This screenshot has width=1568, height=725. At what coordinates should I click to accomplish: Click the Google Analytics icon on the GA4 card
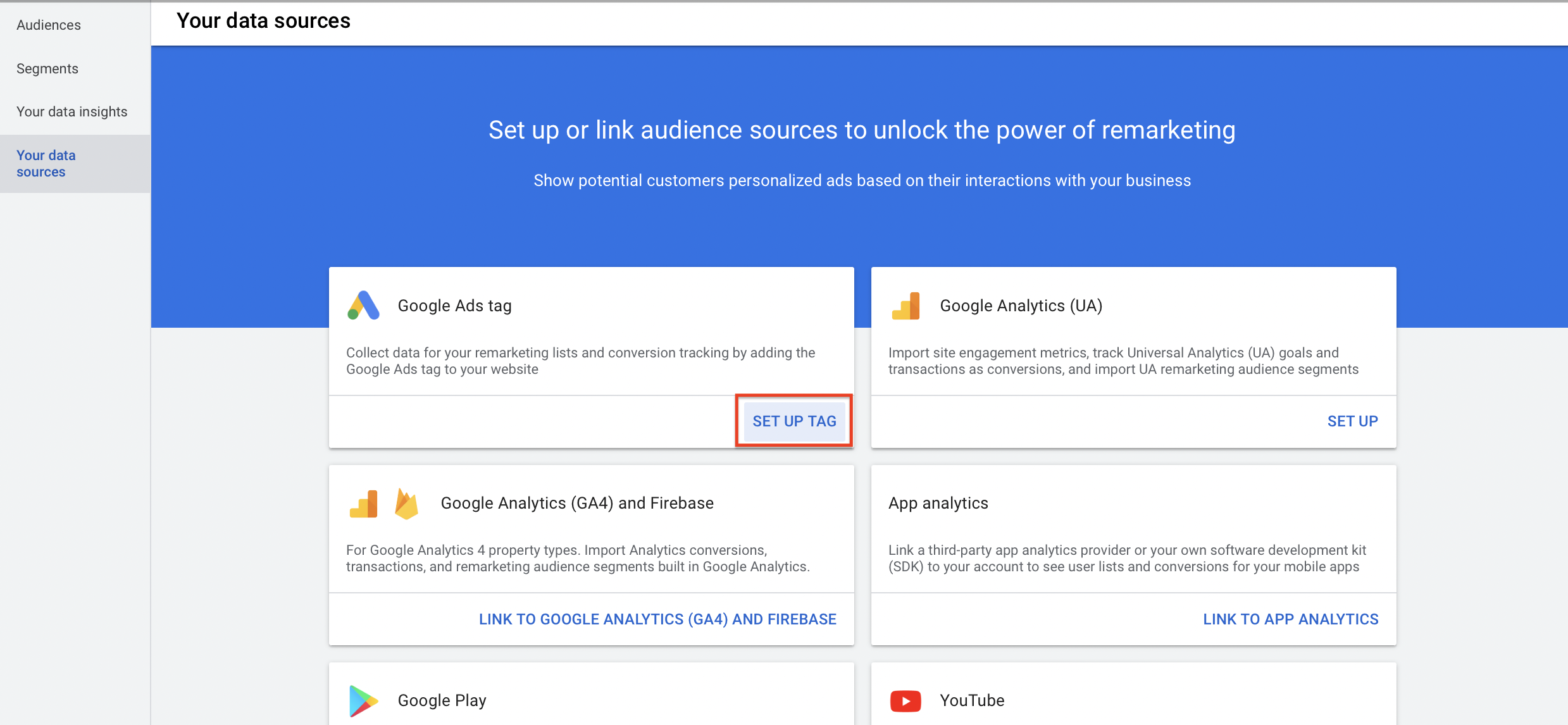(x=363, y=504)
